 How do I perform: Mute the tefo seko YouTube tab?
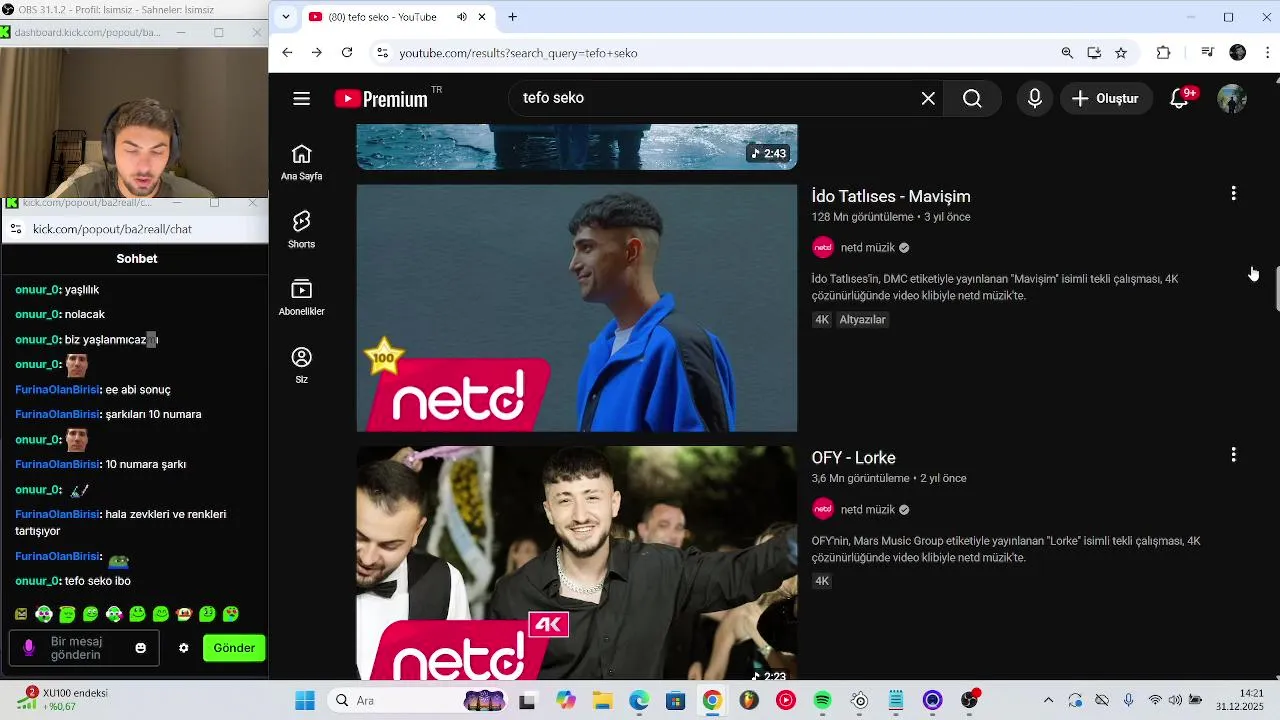pyautogui.click(x=462, y=17)
